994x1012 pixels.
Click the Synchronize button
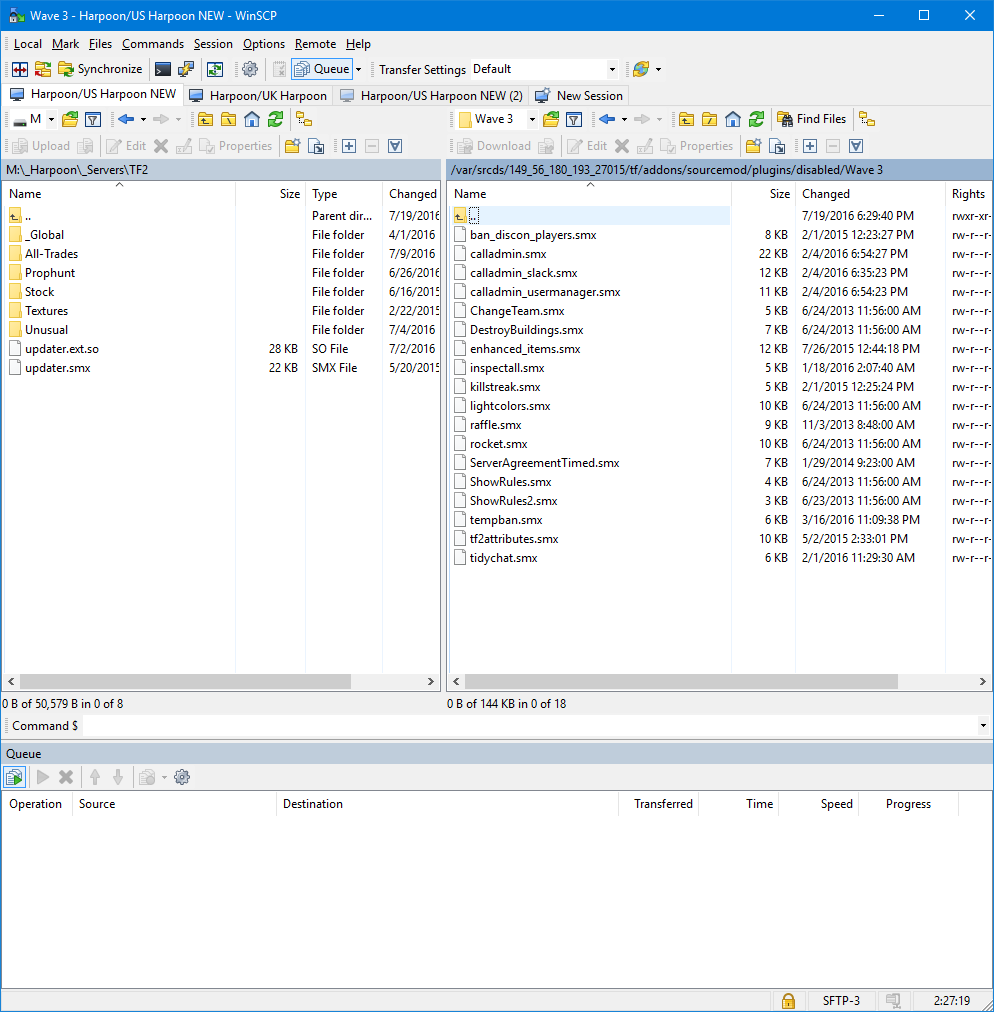(x=100, y=69)
